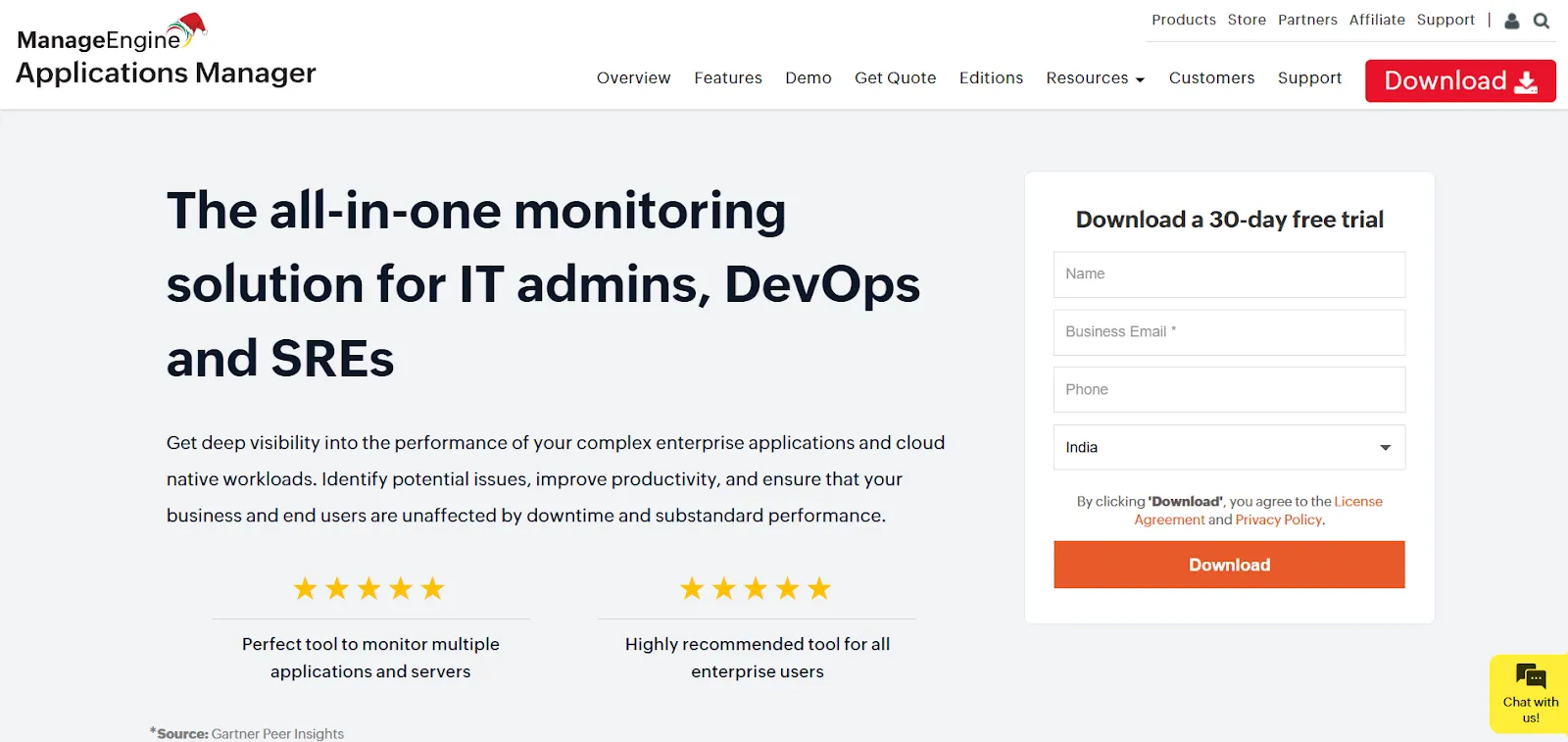Expand the Resources menu

(x=1095, y=77)
